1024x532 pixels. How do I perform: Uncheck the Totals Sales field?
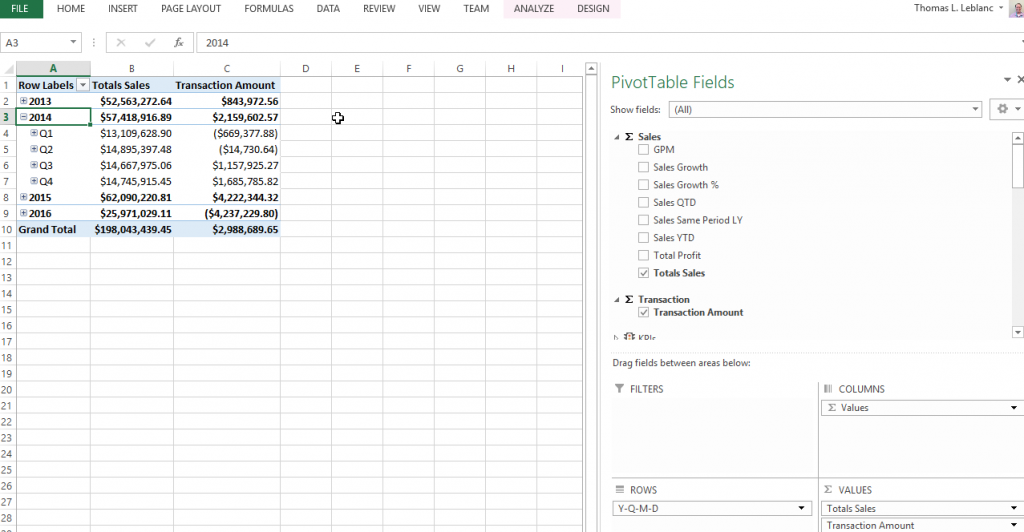coord(644,273)
